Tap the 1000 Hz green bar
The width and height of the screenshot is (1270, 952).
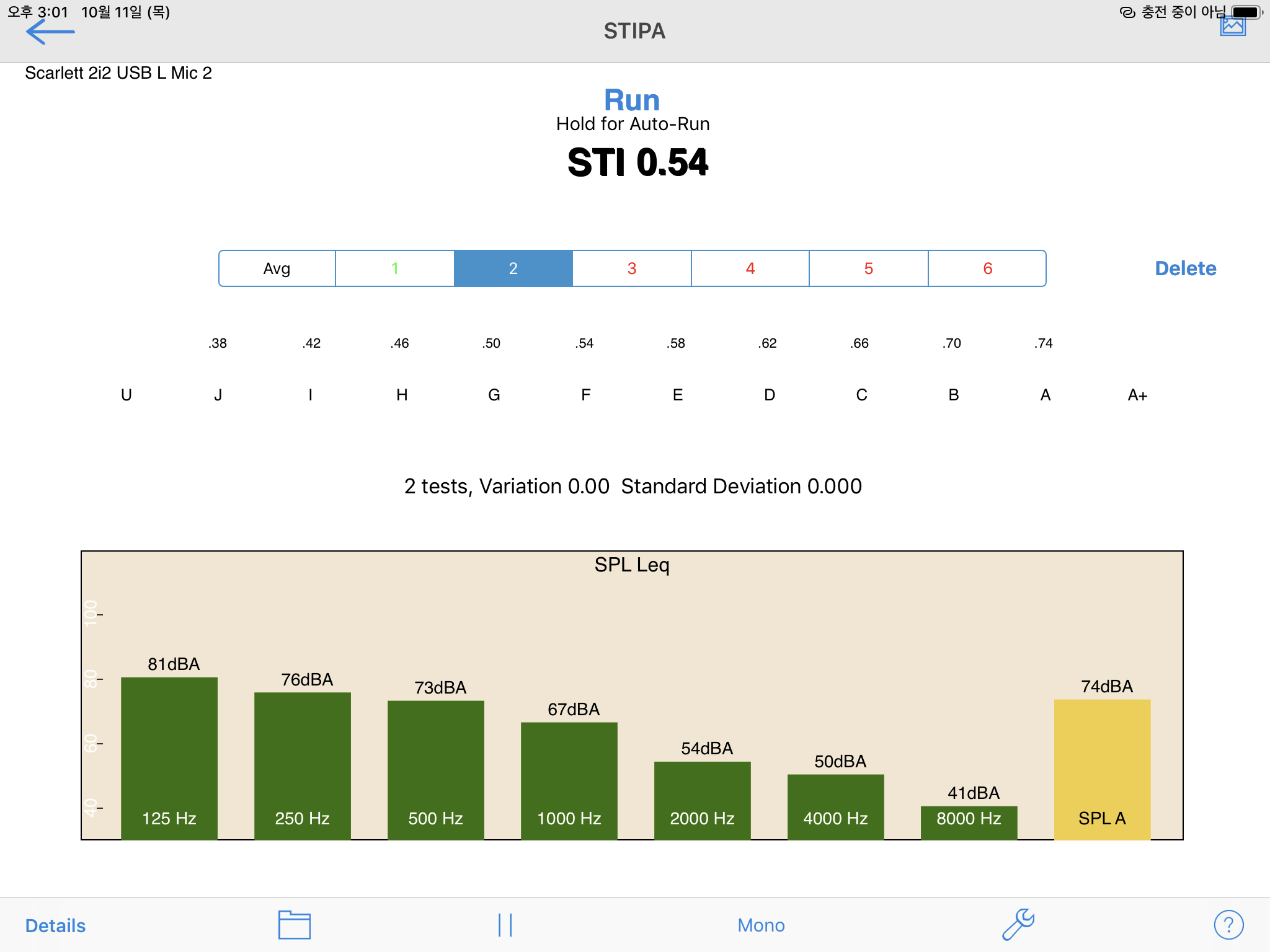[x=569, y=781]
